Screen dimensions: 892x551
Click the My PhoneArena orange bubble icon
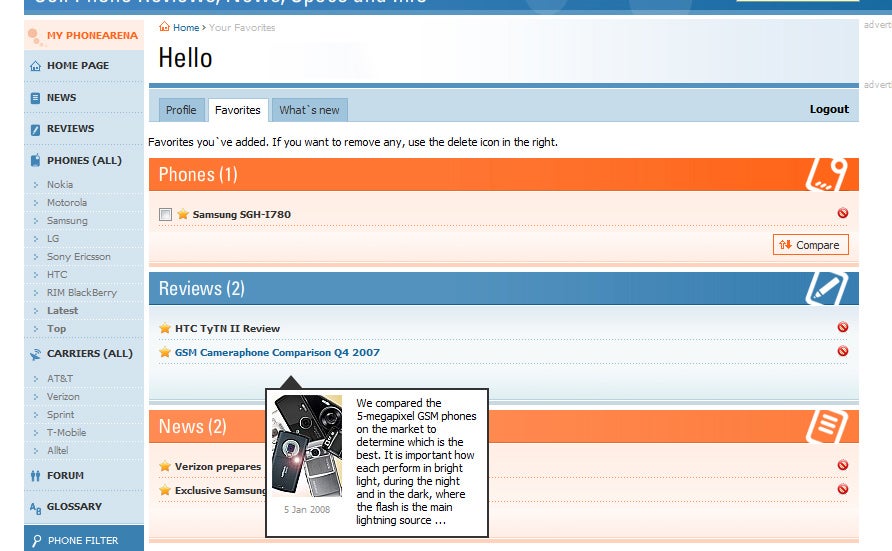35,36
